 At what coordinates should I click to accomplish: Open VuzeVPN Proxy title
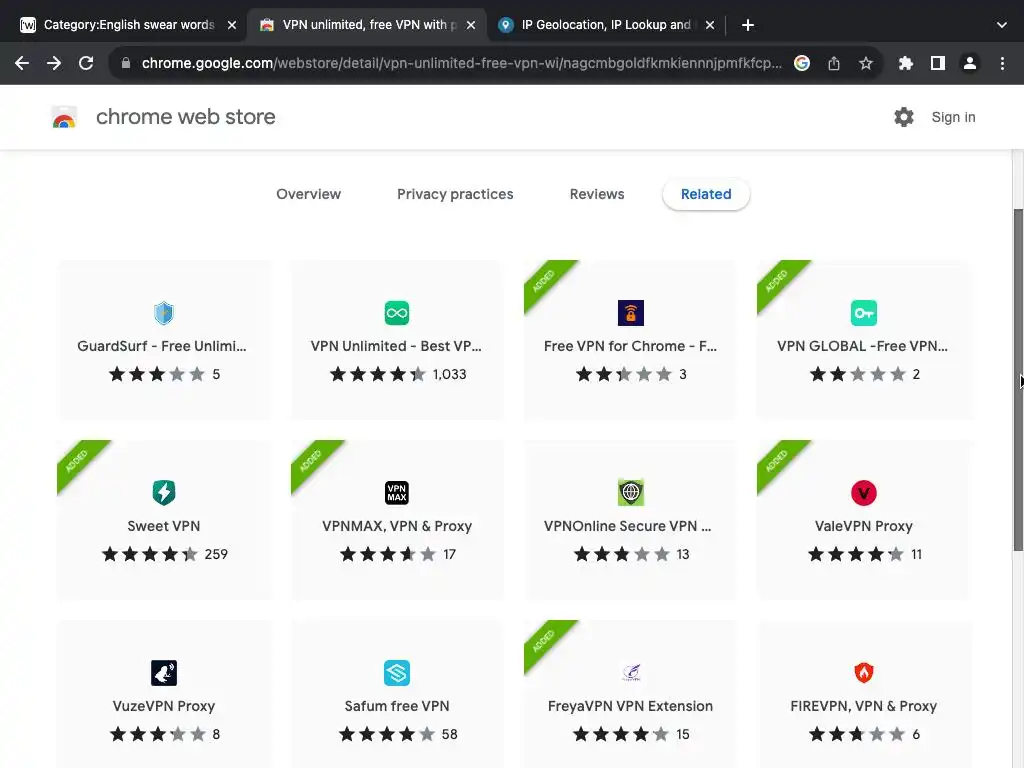(x=163, y=706)
